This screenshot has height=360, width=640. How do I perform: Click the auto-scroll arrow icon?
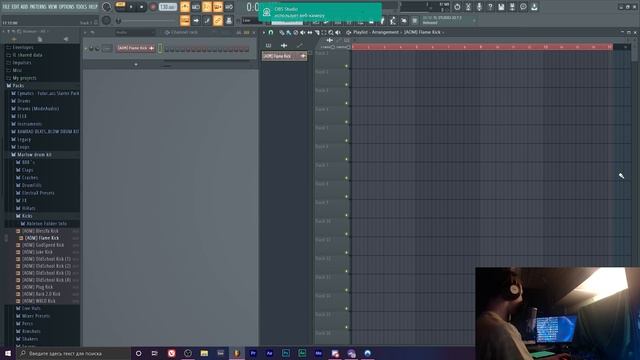[x=196, y=20]
